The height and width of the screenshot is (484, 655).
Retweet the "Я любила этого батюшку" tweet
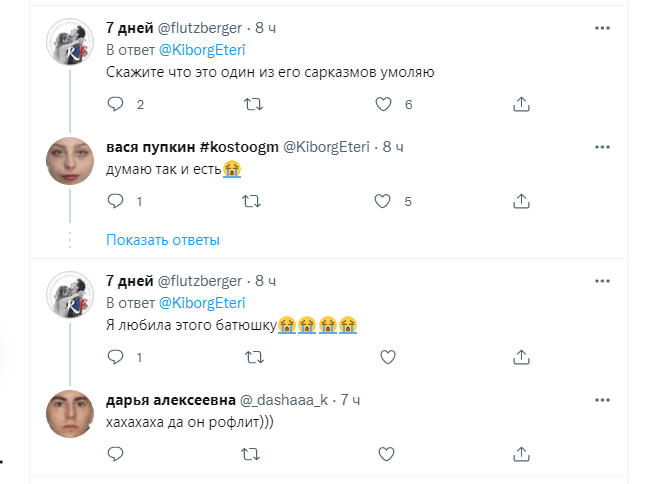(x=254, y=356)
